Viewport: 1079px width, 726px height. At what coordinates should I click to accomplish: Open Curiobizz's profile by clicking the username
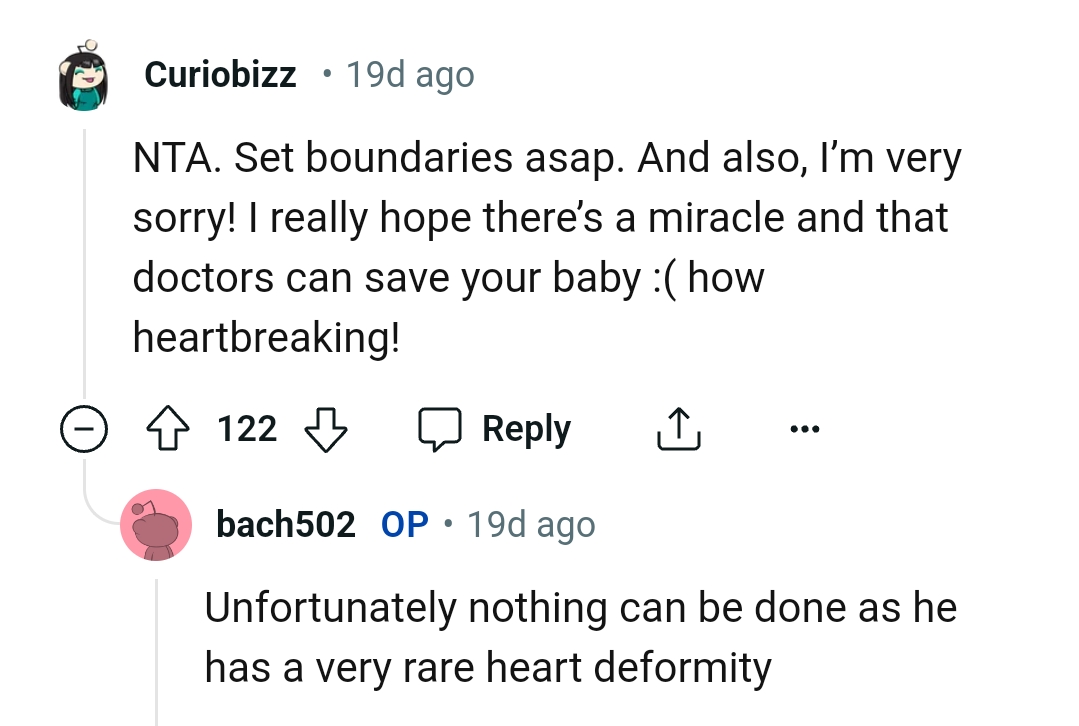click(219, 72)
